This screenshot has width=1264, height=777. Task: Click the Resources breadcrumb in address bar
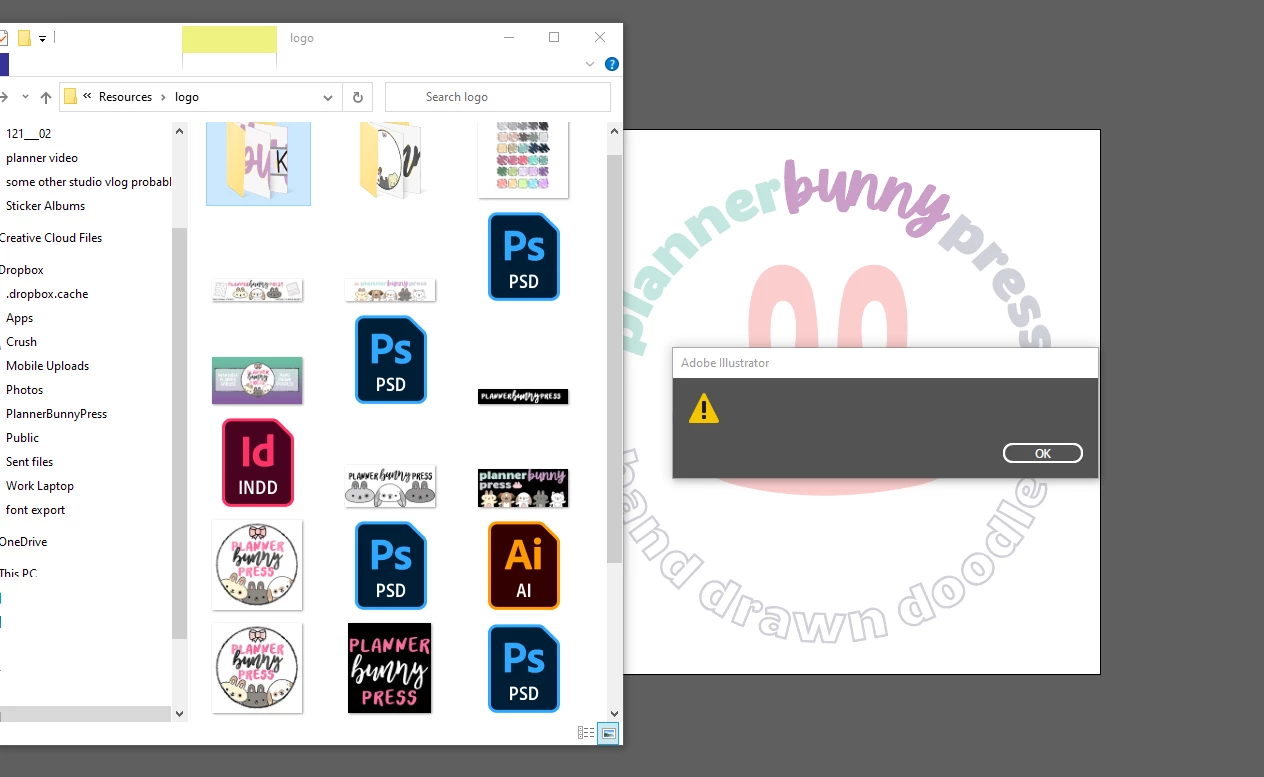click(125, 97)
